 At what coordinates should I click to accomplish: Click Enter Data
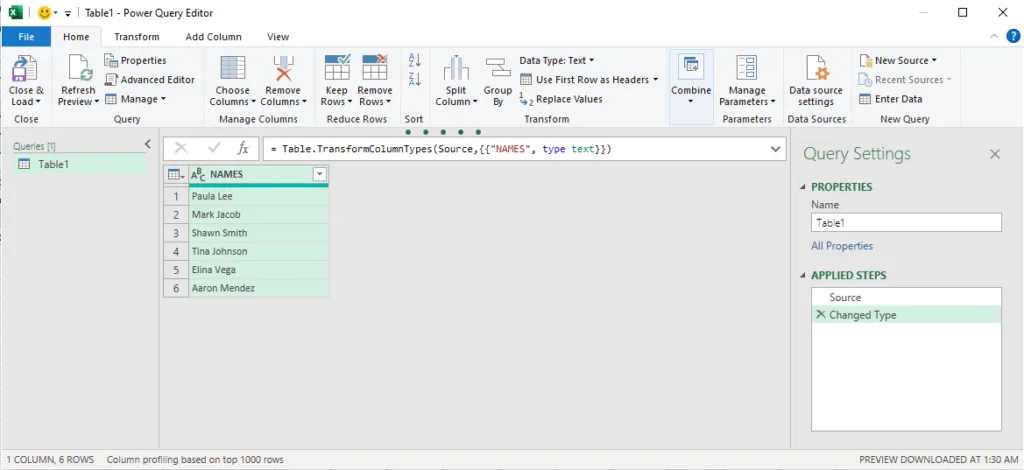(890, 99)
